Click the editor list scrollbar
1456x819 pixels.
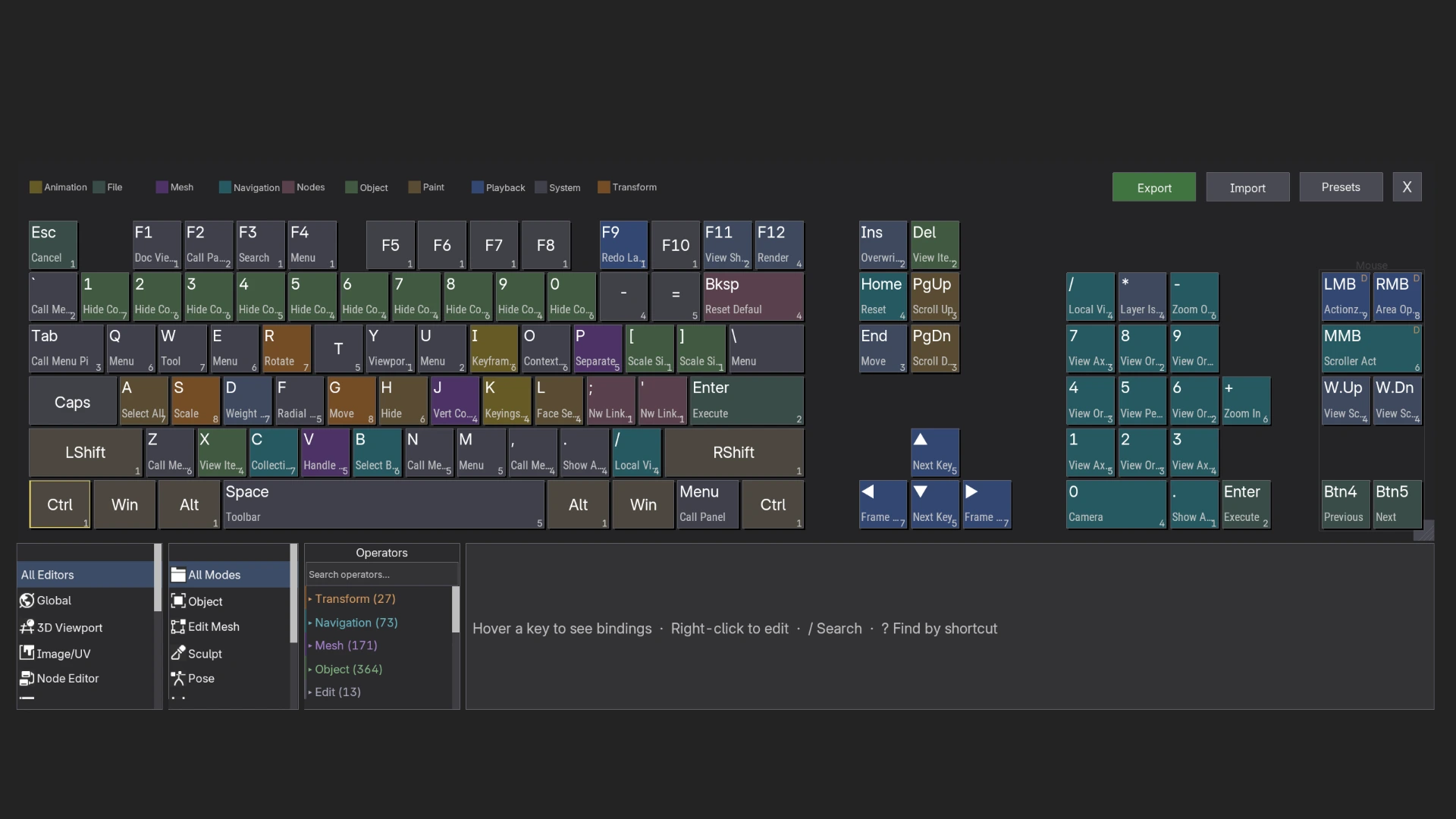click(x=158, y=578)
